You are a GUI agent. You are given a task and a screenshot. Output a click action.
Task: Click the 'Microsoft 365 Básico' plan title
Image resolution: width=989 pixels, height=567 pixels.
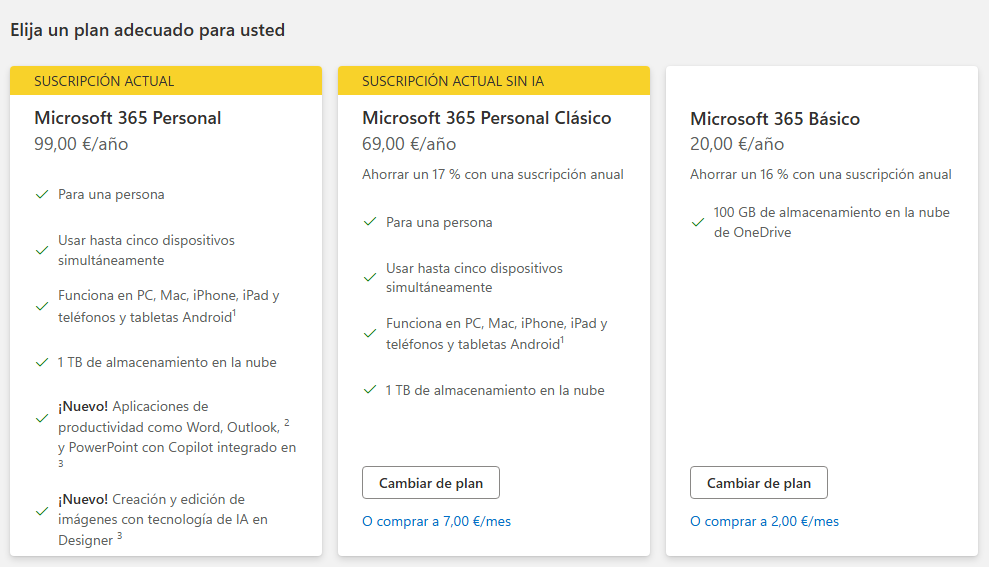click(x=775, y=119)
